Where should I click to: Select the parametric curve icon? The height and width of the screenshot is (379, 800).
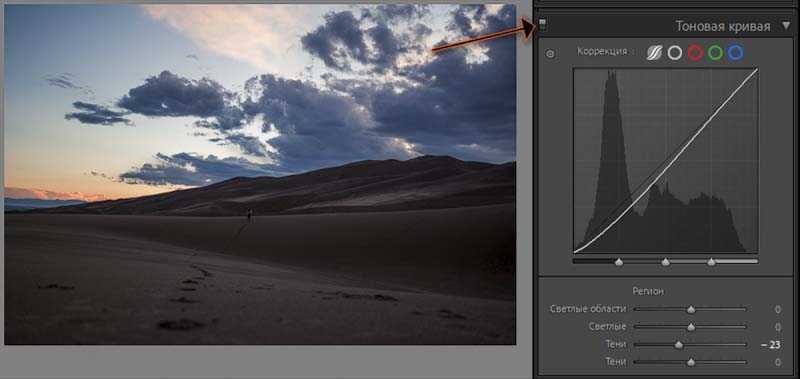654,53
